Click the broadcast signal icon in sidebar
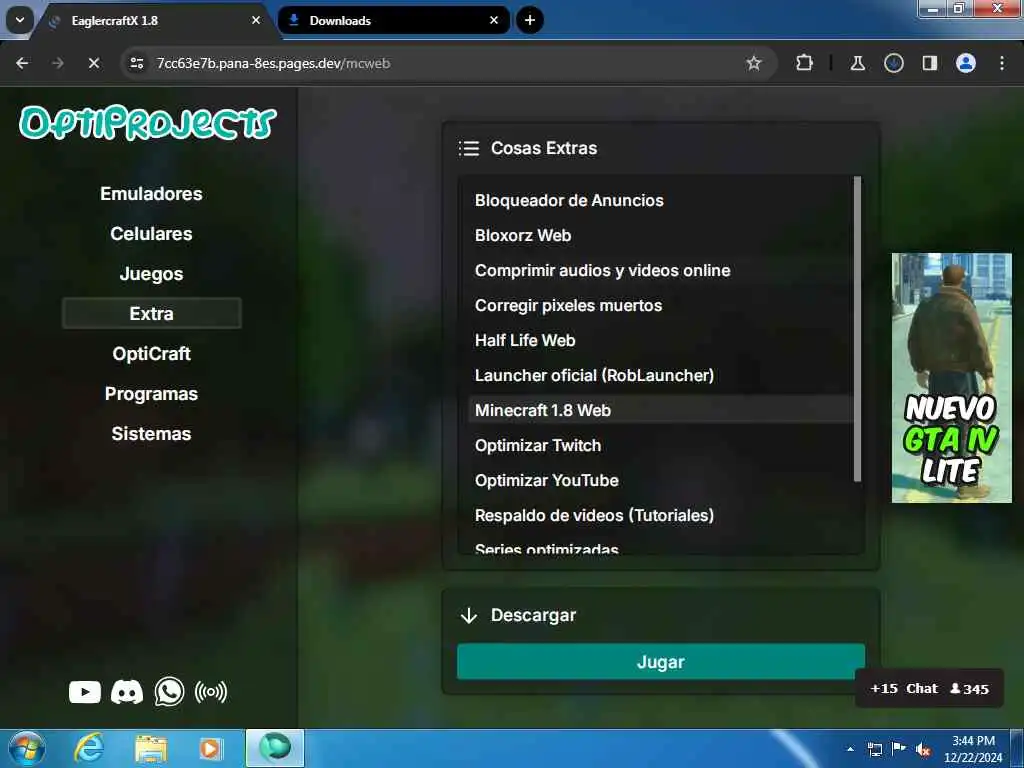Image resolution: width=1024 pixels, height=768 pixels. [x=211, y=692]
